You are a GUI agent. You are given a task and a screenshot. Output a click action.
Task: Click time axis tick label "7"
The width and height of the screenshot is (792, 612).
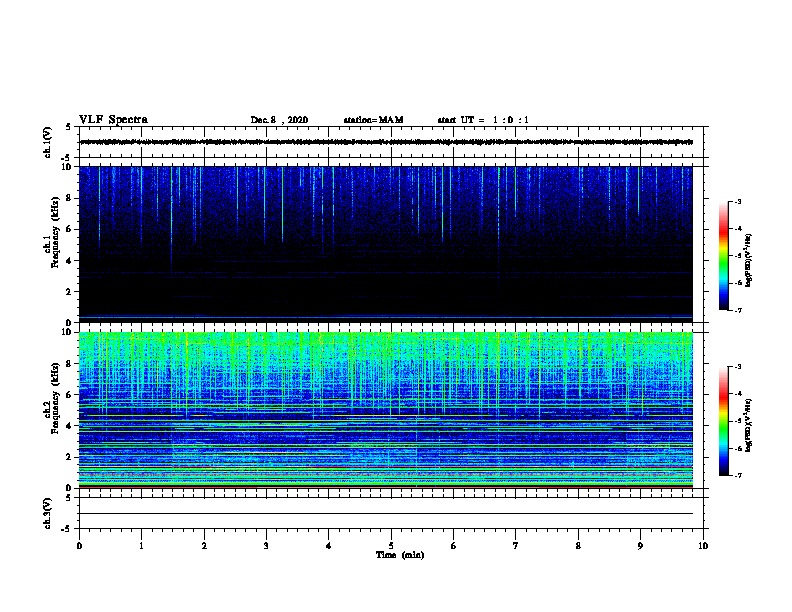pyautogui.click(x=516, y=546)
